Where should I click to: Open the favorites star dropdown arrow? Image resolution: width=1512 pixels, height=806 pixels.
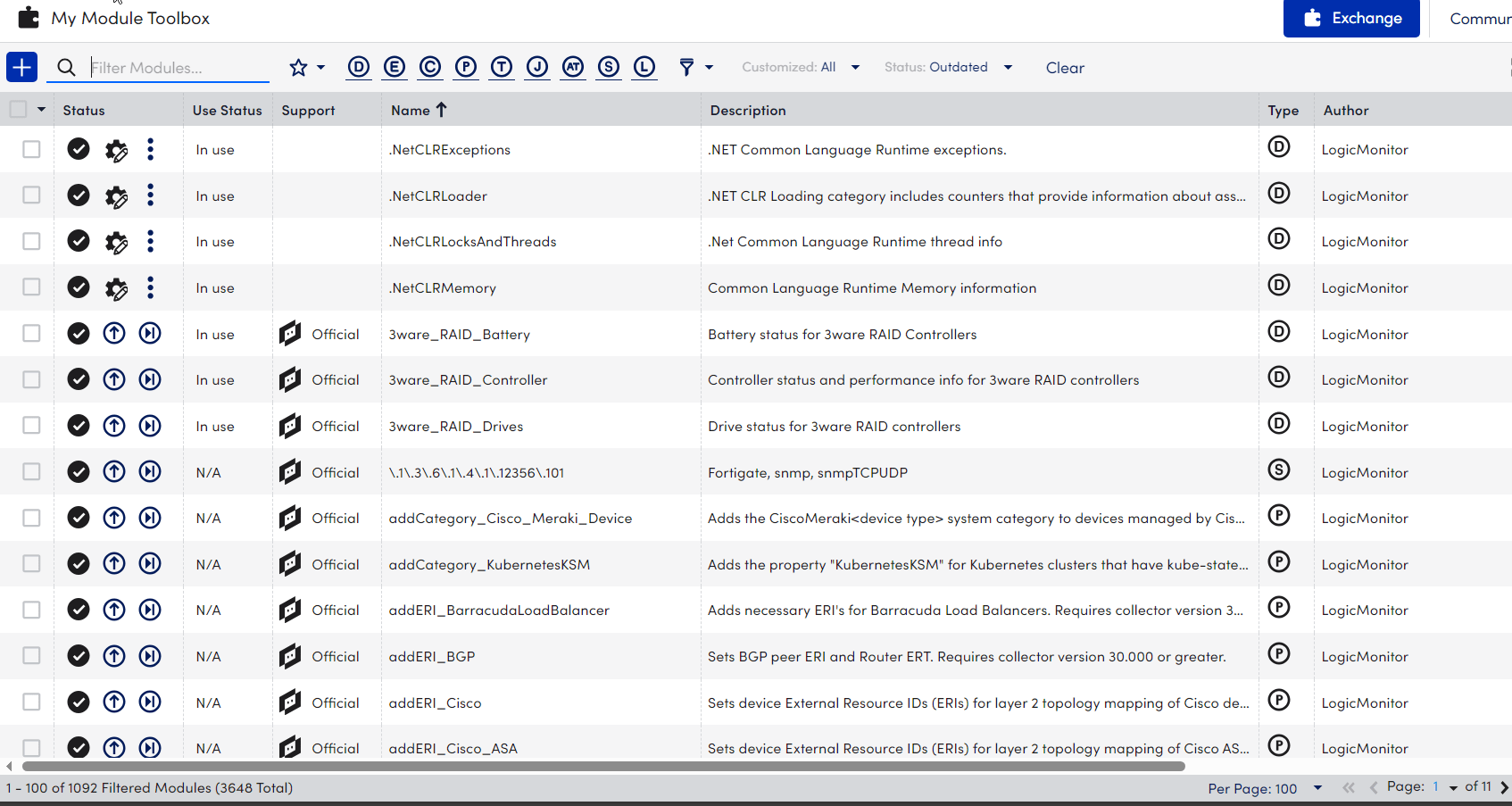[320, 68]
